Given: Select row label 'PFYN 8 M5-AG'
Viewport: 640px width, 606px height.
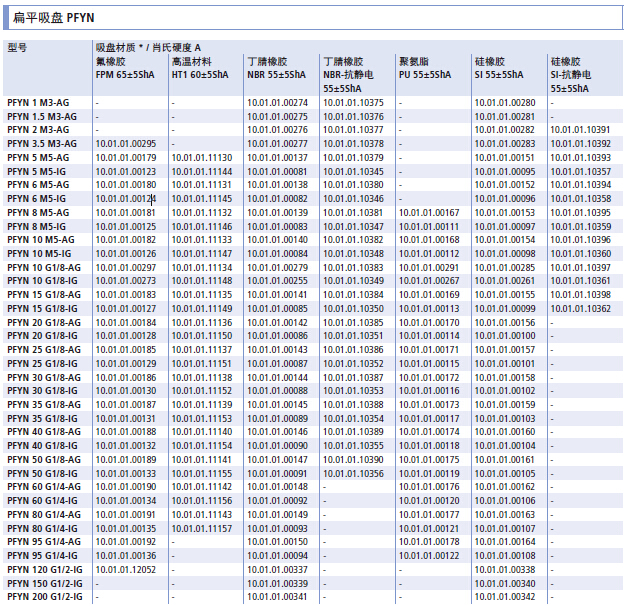Looking at the screenshot, I should (38, 213).
